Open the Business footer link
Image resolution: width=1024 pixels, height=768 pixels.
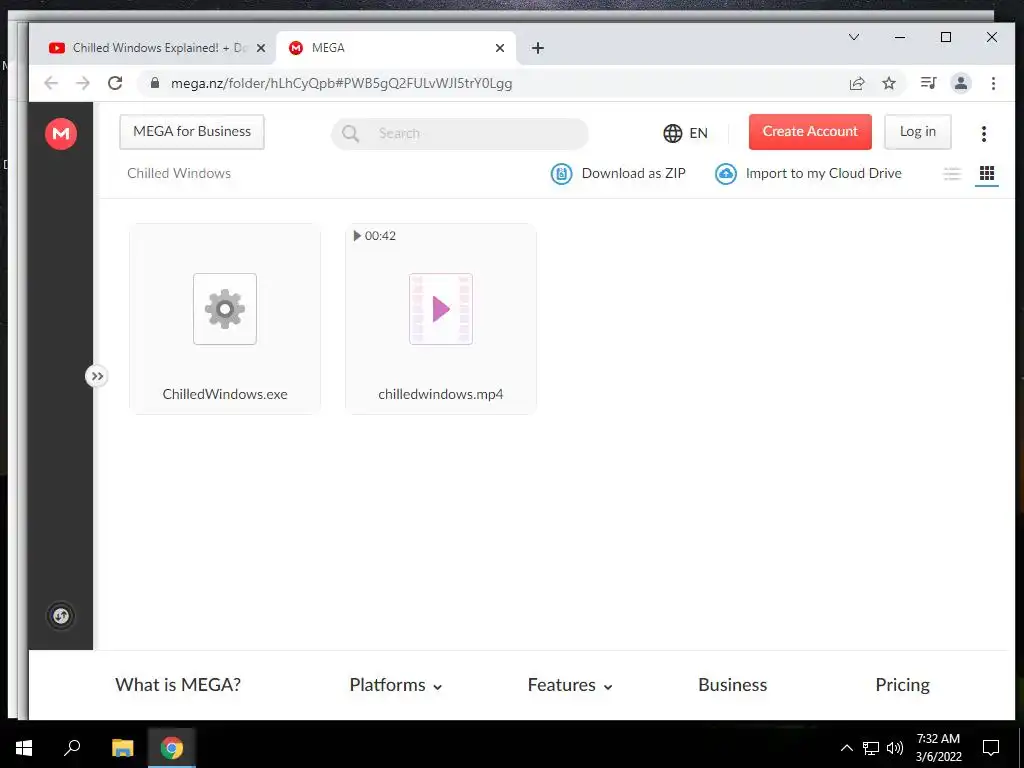(x=732, y=684)
